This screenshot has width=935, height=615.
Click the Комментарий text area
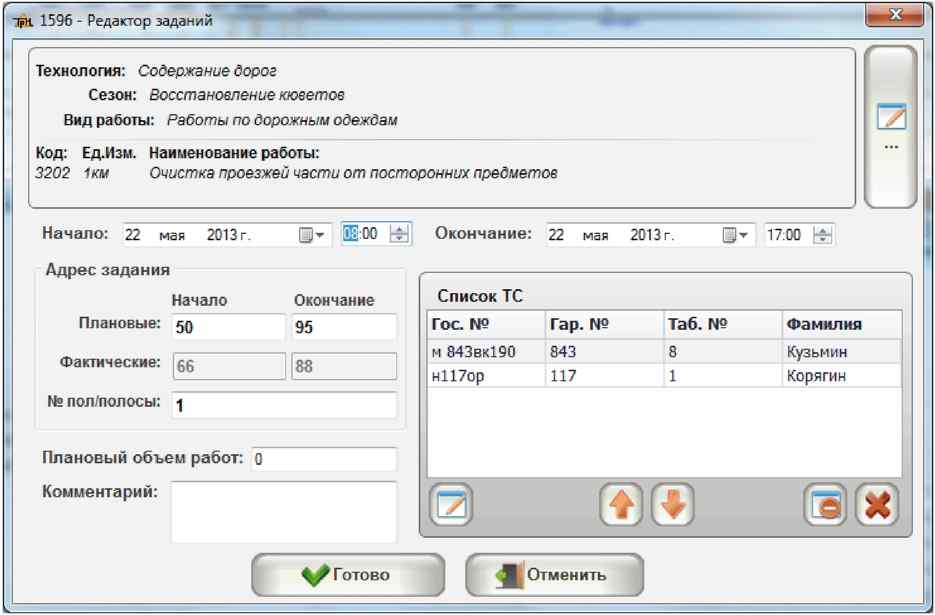(x=284, y=512)
